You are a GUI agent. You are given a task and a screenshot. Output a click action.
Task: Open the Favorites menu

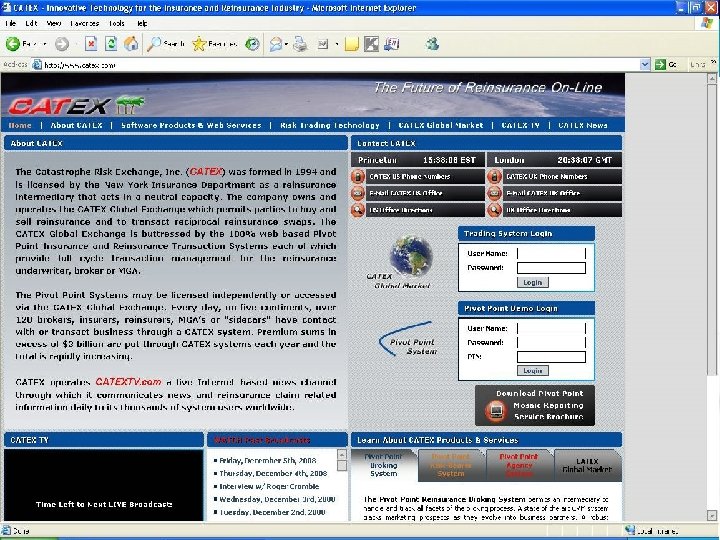click(84, 23)
